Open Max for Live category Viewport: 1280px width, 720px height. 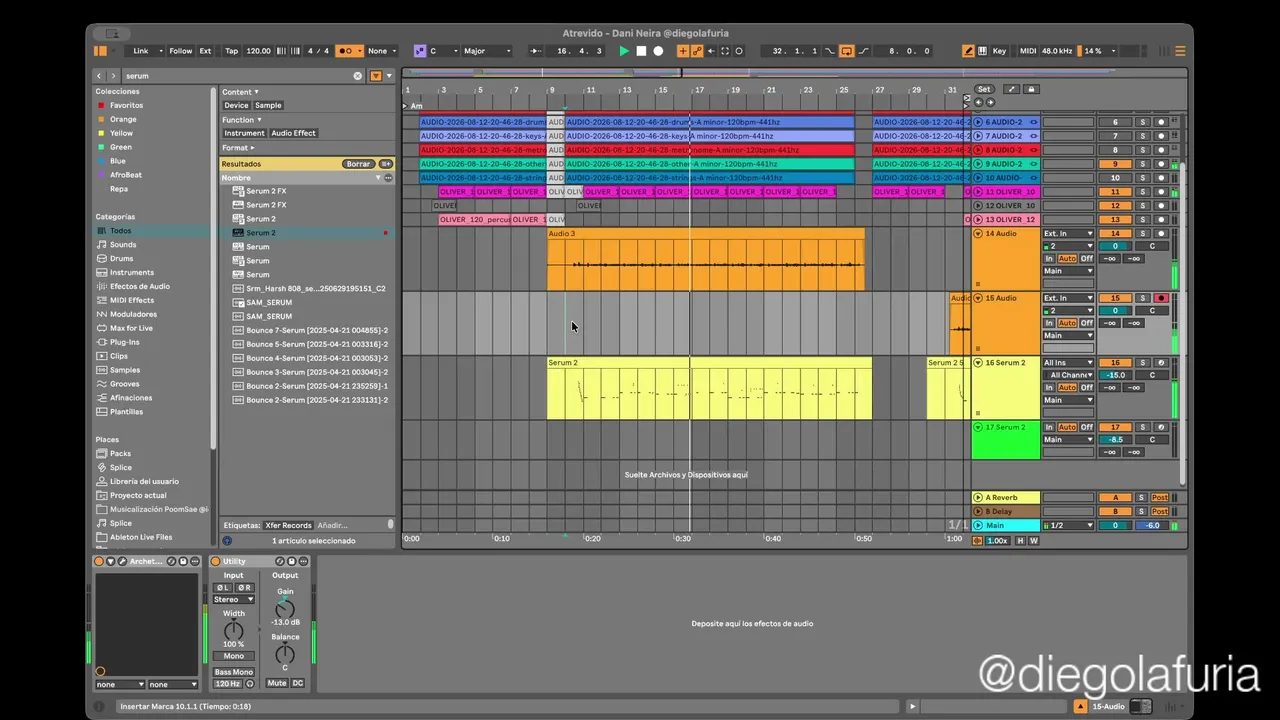pyautogui.click(x=131, y=328)
